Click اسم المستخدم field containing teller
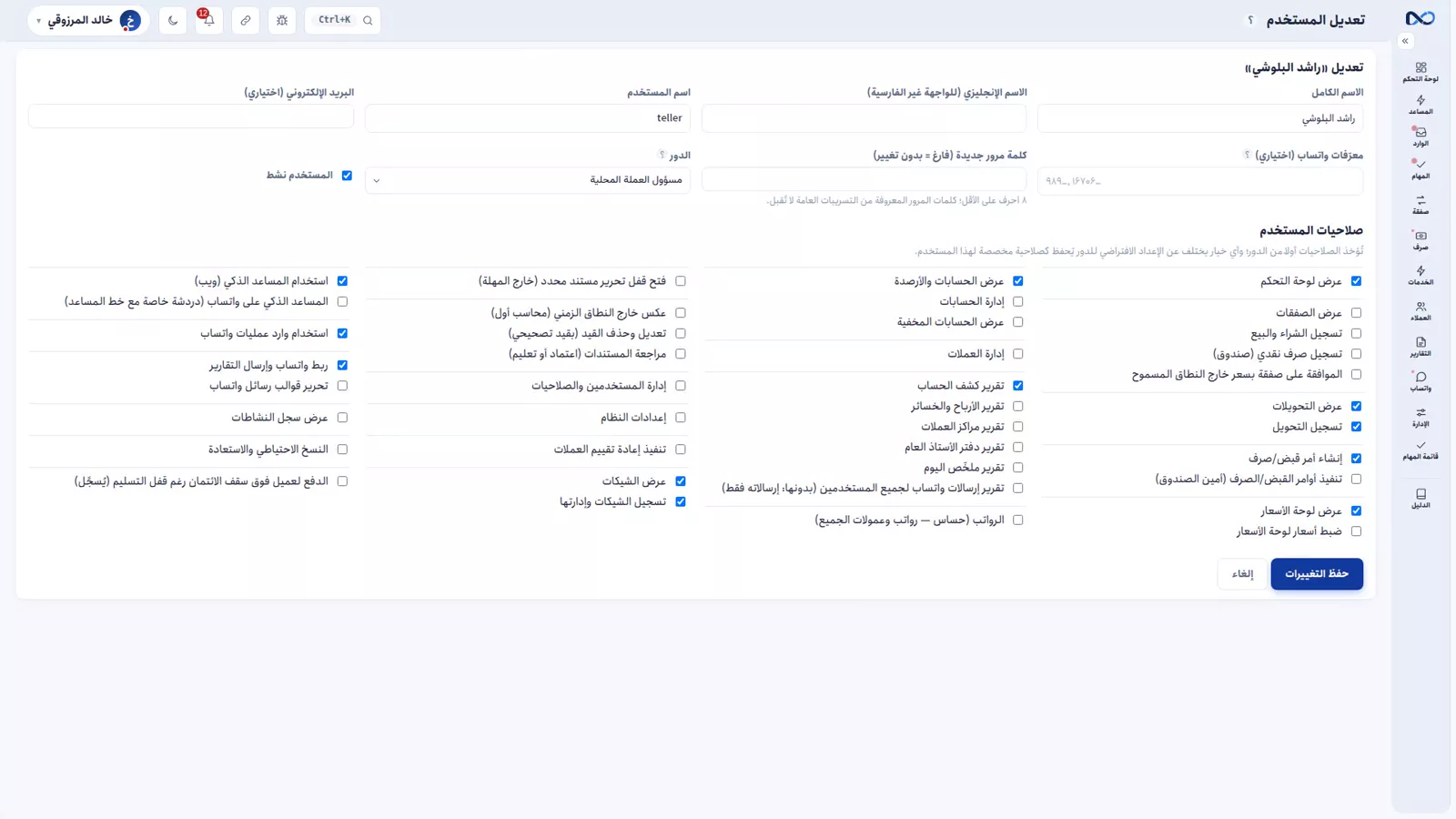This screenshot has width=1456, height=819. 528,118
